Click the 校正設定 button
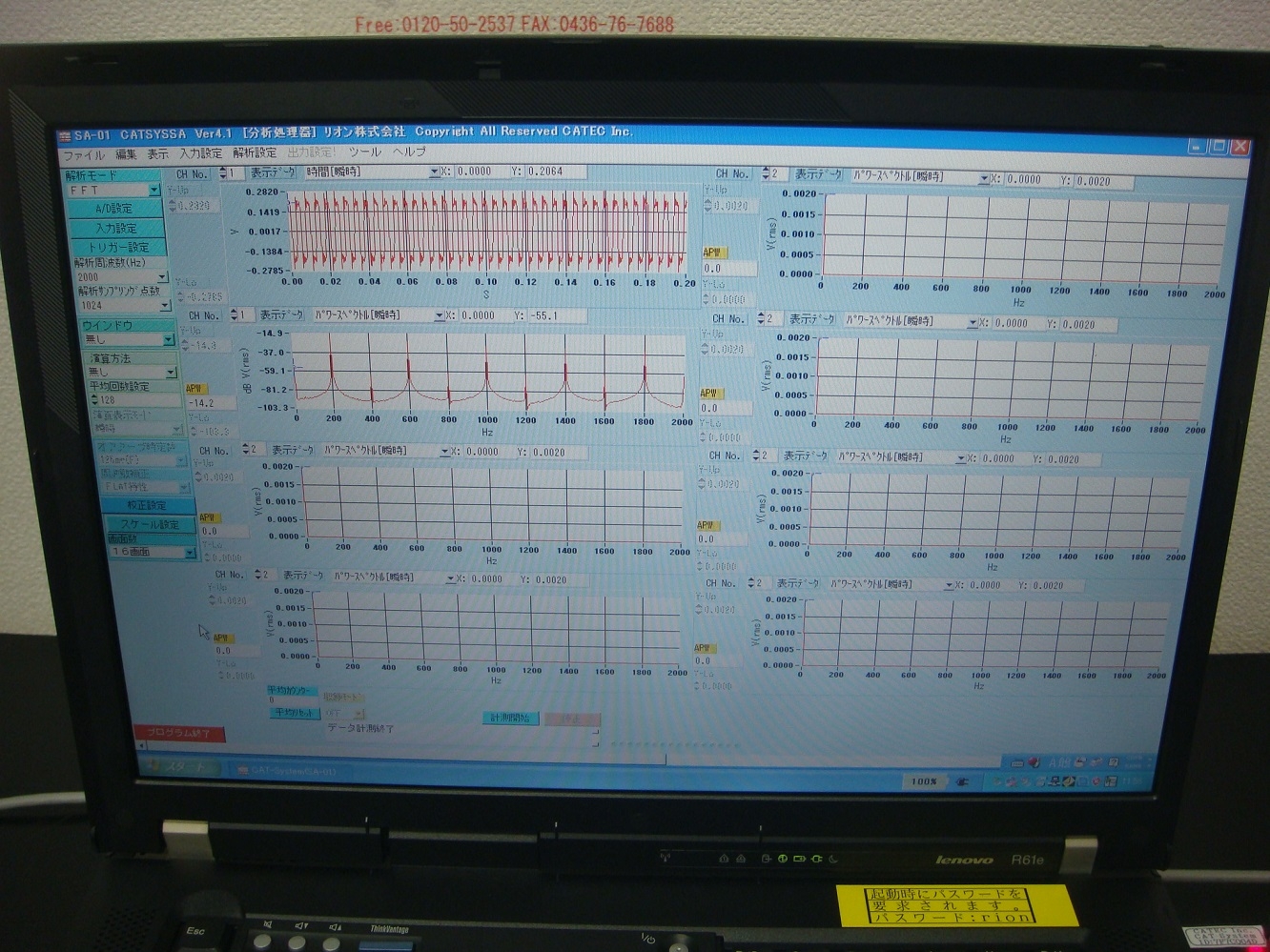Screen dimensions: 1270x952 [148, 505]
